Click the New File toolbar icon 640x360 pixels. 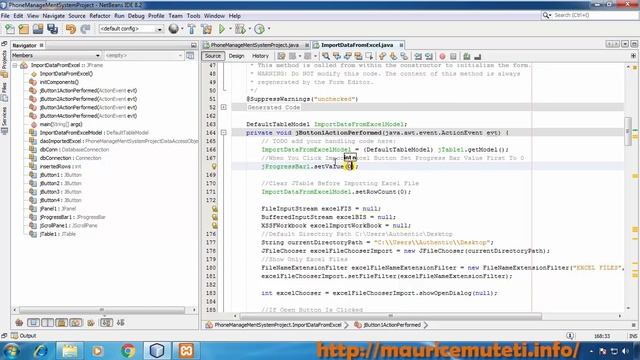(x=10, y=29)
